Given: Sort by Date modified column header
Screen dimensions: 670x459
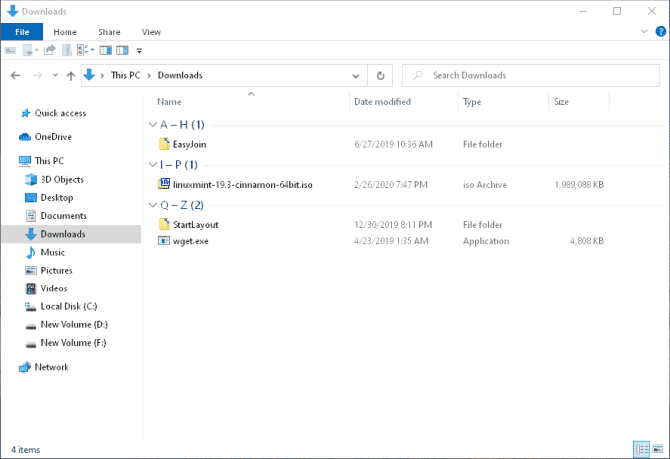Looking at the screenshot, I should (382, 102).
